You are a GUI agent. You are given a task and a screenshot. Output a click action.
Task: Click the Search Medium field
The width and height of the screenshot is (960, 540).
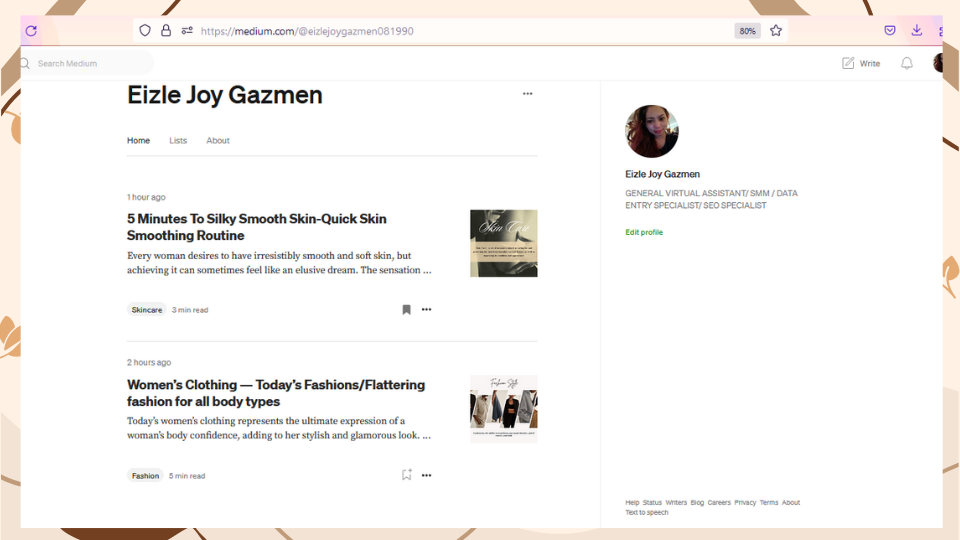[x=87, y=63]
